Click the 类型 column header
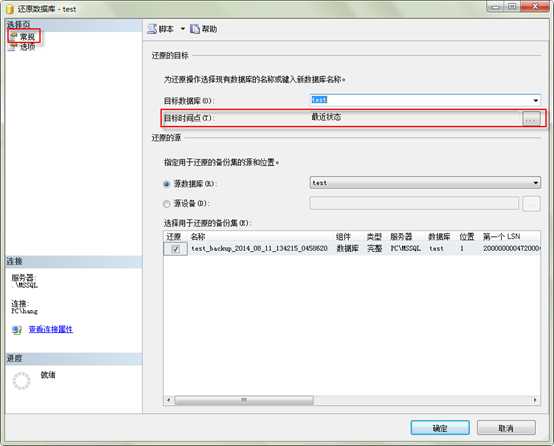This screenshot has height=446, width=554. (374, 236)
